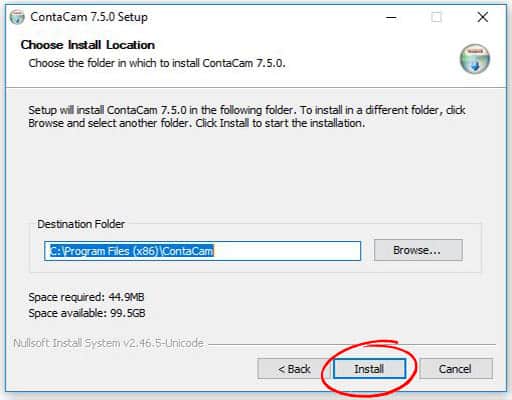Click the Destination Folder group label
512x400 pixels.
pos(81,224)
